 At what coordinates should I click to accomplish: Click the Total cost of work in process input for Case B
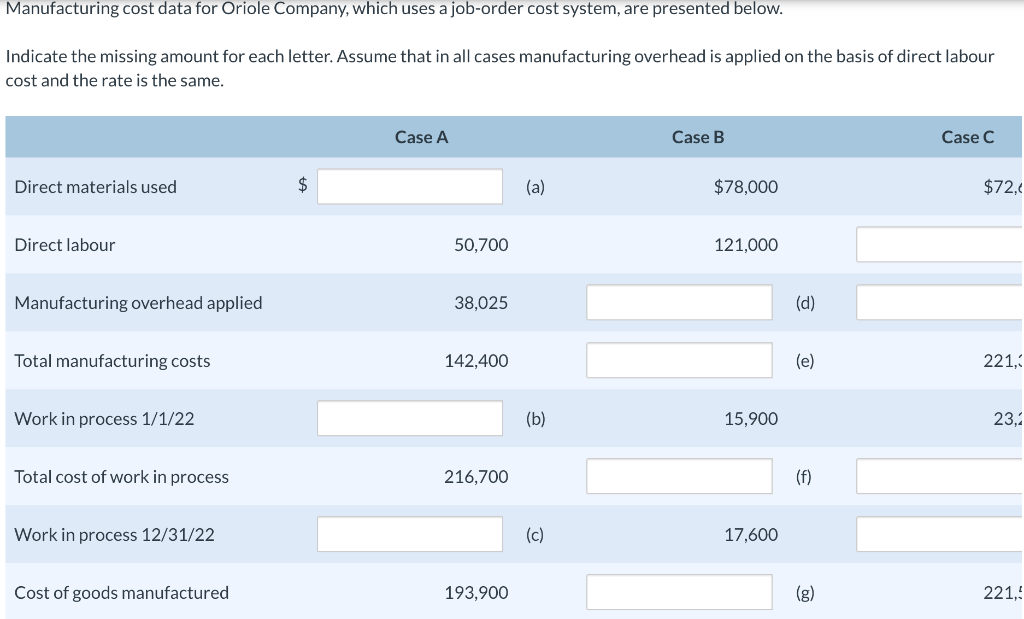click(x=678, y=475)
